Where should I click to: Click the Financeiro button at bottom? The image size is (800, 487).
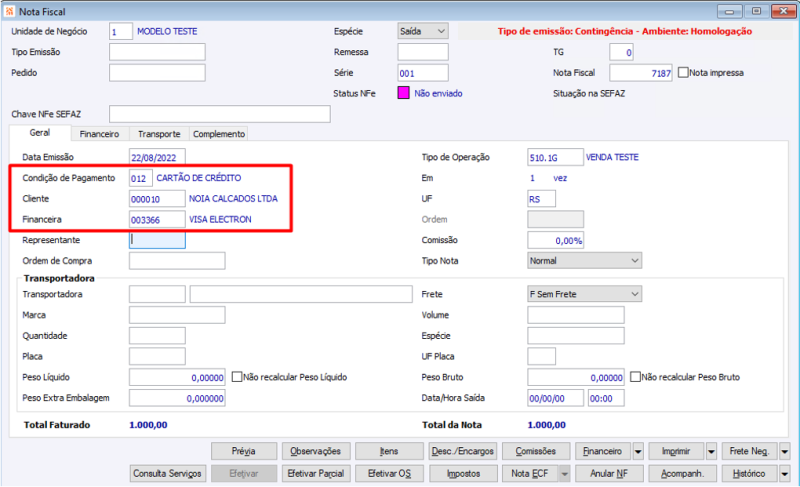coord(603,451)
